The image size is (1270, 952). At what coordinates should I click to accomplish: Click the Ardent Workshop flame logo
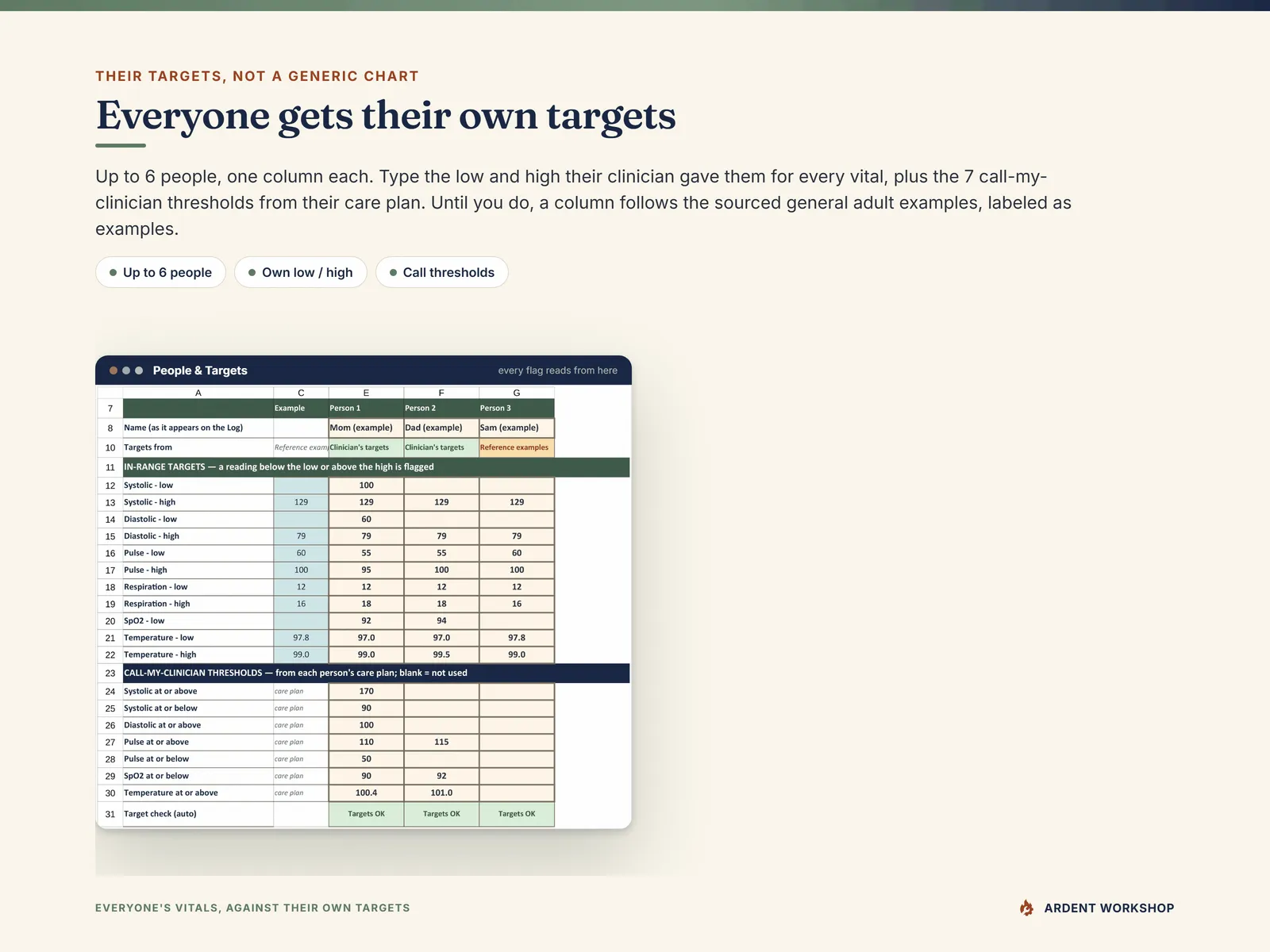(1026, 908)
